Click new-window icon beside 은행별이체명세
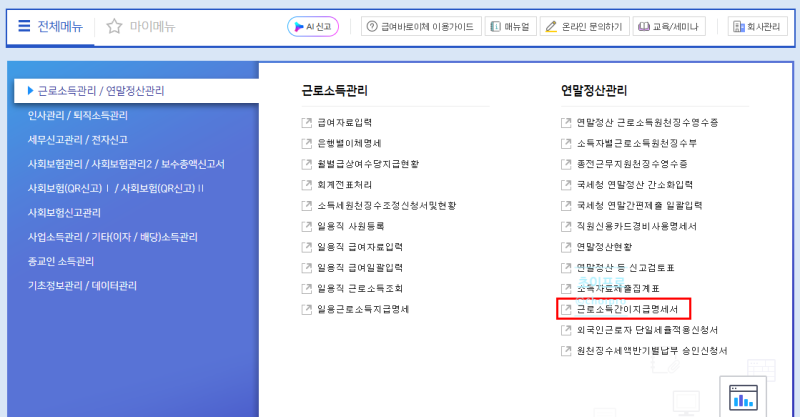 pos(307,143)
